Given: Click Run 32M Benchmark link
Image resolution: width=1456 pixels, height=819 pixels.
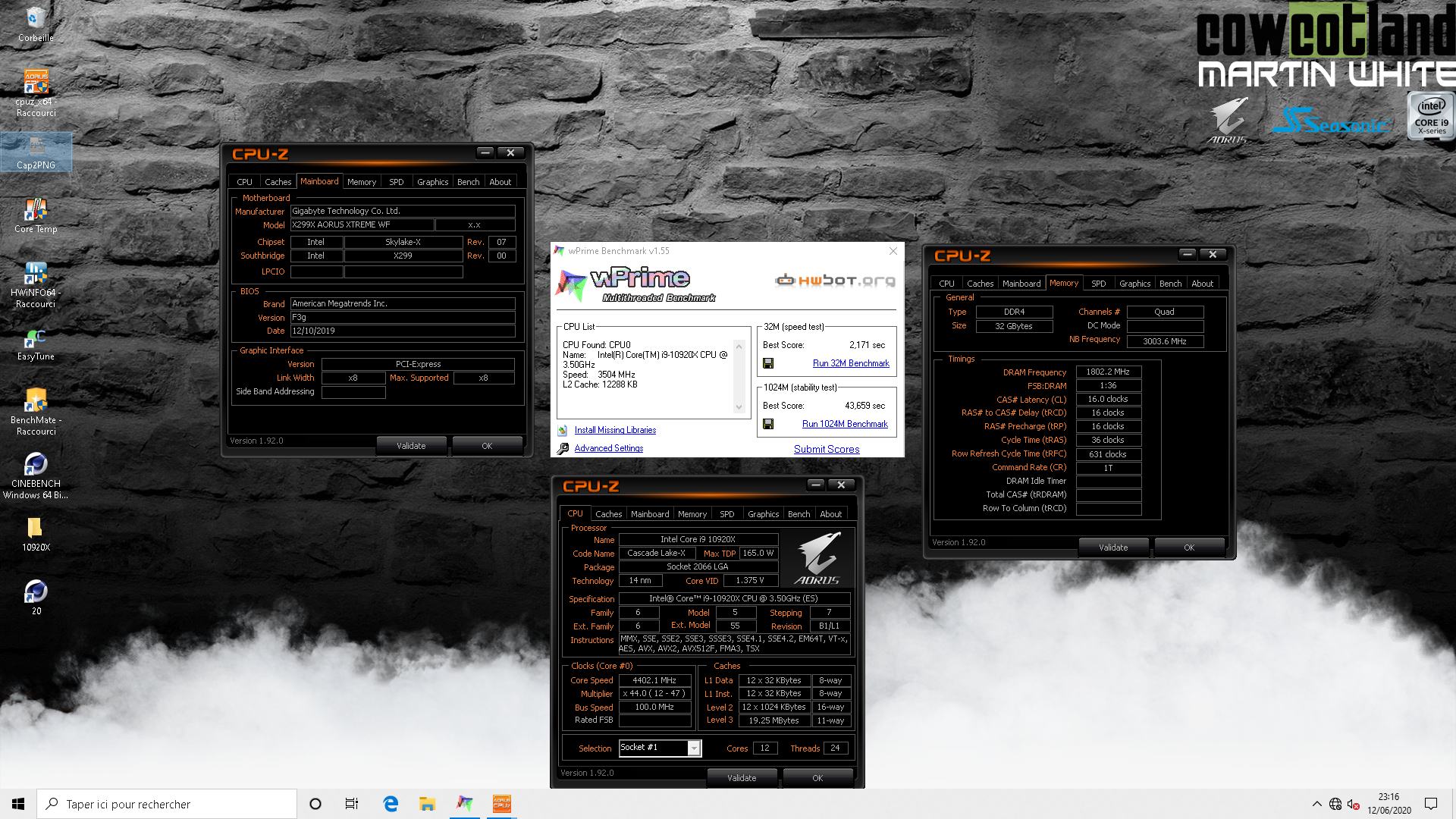Looking at the screenshot, I should pyautogui.click(x=851, y=364).
